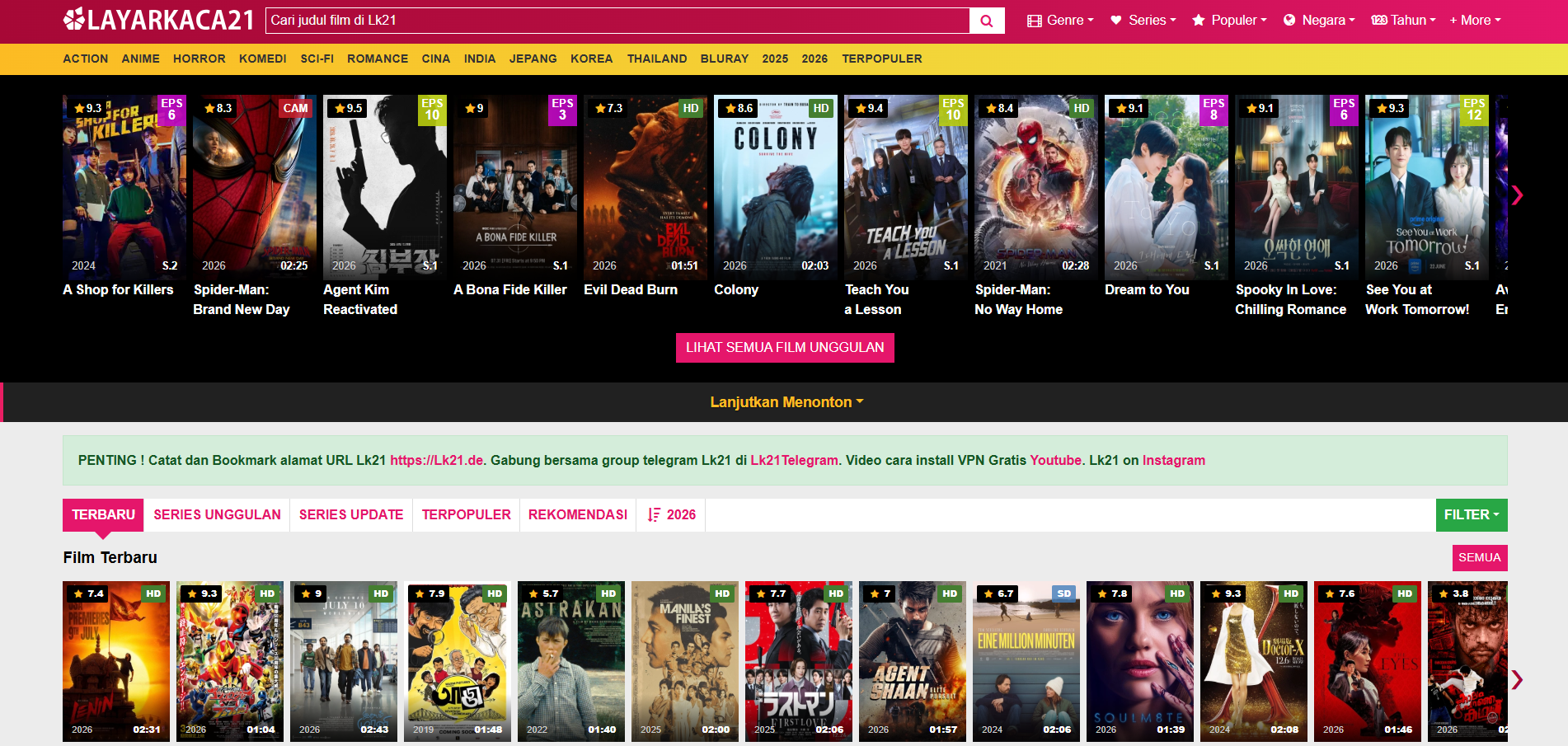Open Dream to You poster

(1167, 187)
